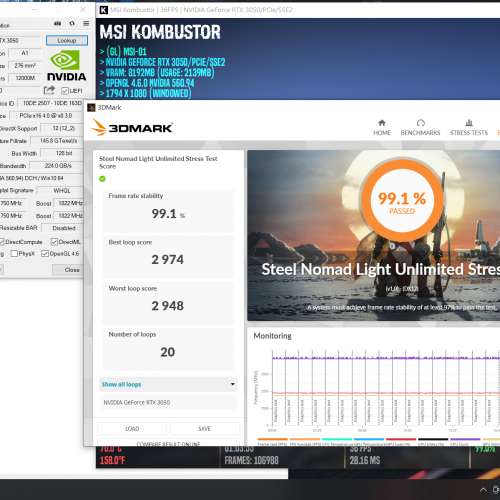Click the NVIDIA logo in GPU-Z
This screenshot has width=500, height=500.
click(x=66, y=65)
